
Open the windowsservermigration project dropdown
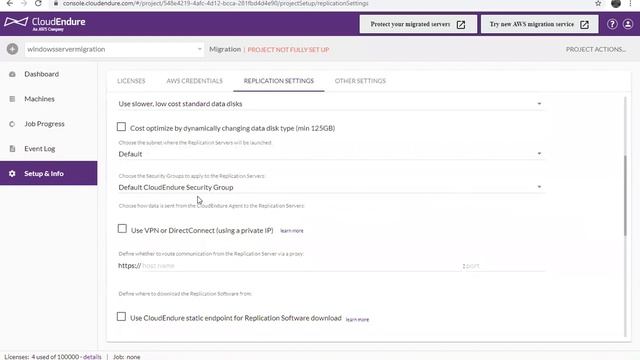[114, 49]
